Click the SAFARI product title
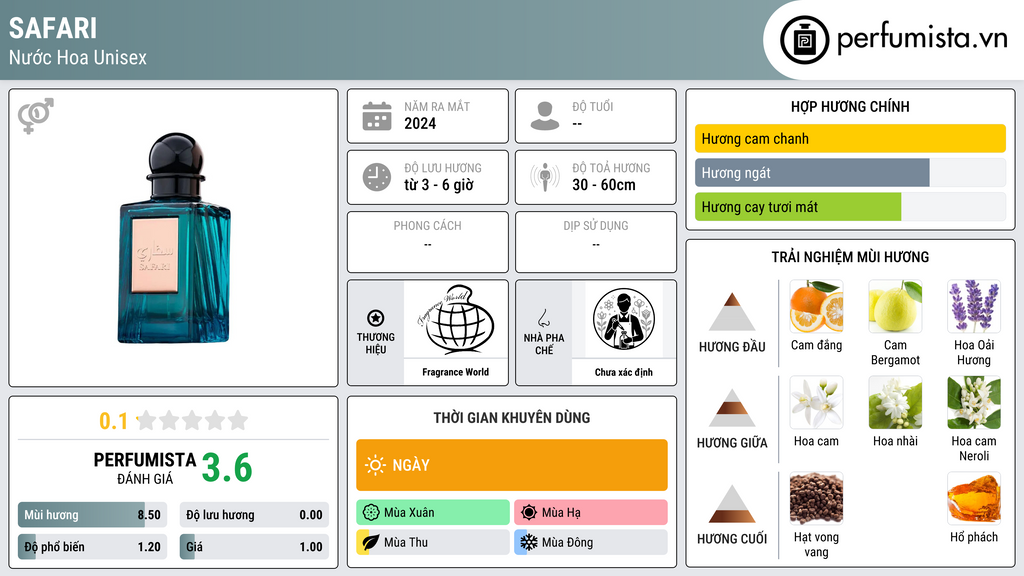This screenshot has height=576, width=1024. pyautogui.click(x=53, y=28)
